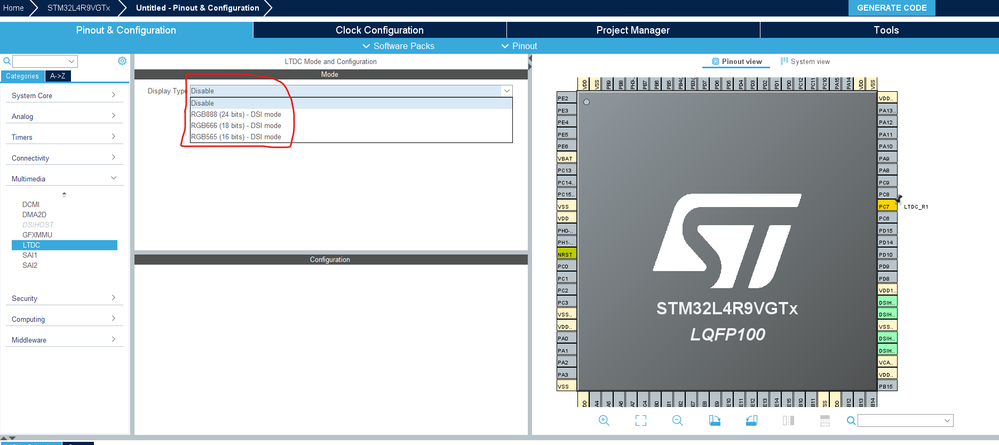The height and width of the screenshot is (445, 999).
Task: Expand the Middleware category
Action: pyautogui.click(x=64, y=340)
